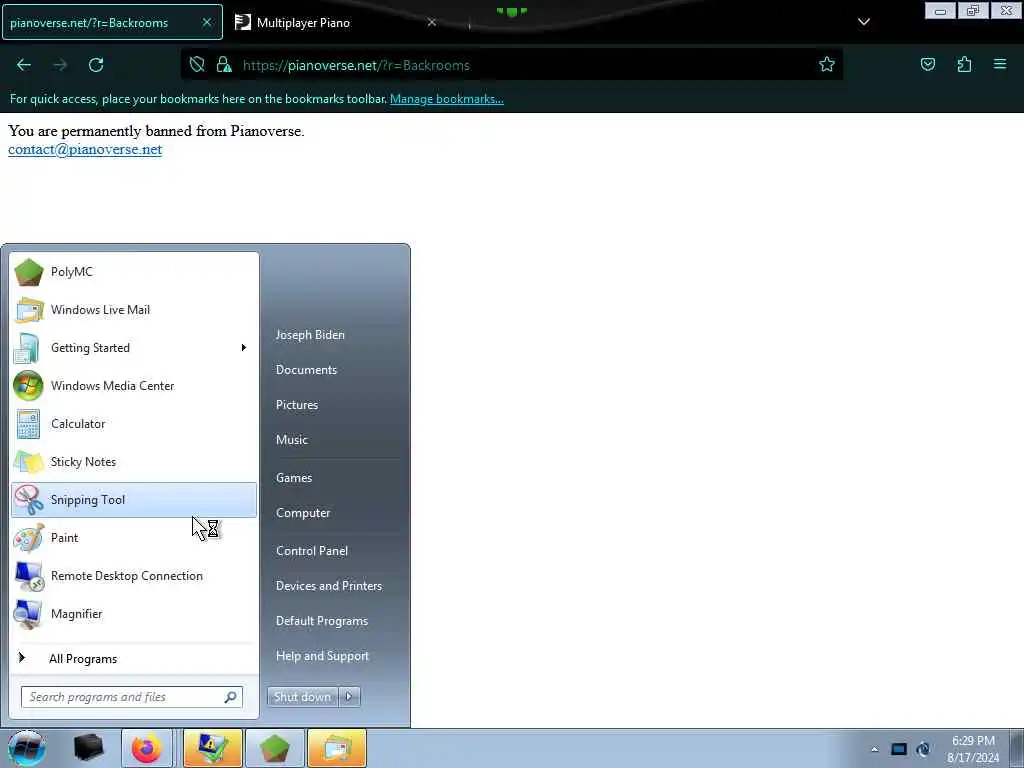Click the network tray icon beside the clock

(923, 749)
